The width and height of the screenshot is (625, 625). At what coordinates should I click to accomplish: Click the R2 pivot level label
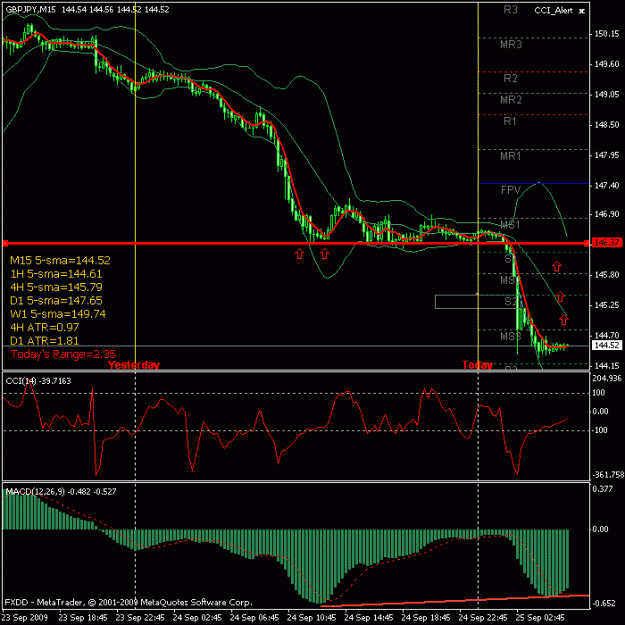pos(510,78)
